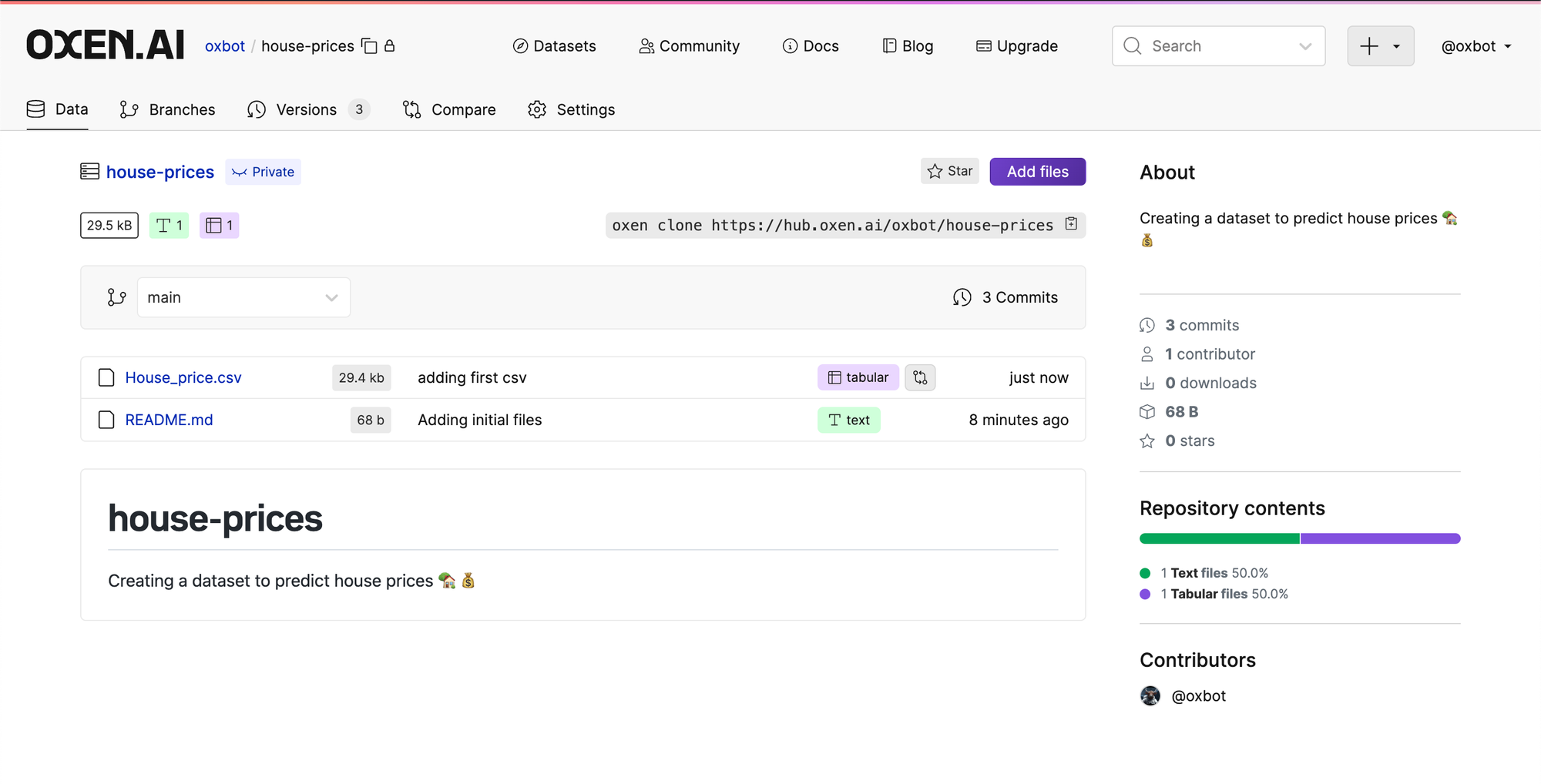The width and height of the screenshot is (1541, 784).
Task: Open the House_price.csv file
Action: point(183,377)
